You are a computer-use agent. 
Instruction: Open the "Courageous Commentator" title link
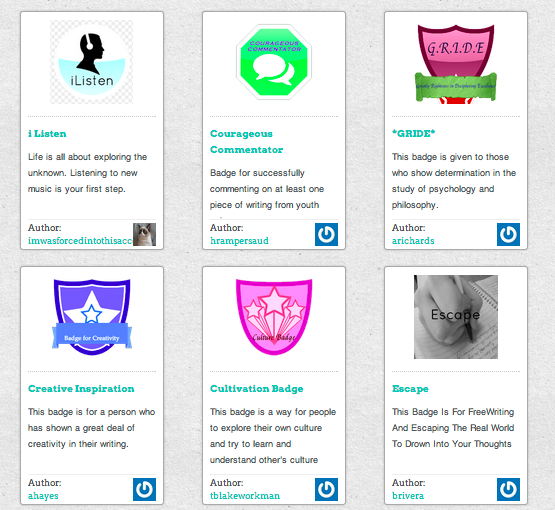click(246, 142)
